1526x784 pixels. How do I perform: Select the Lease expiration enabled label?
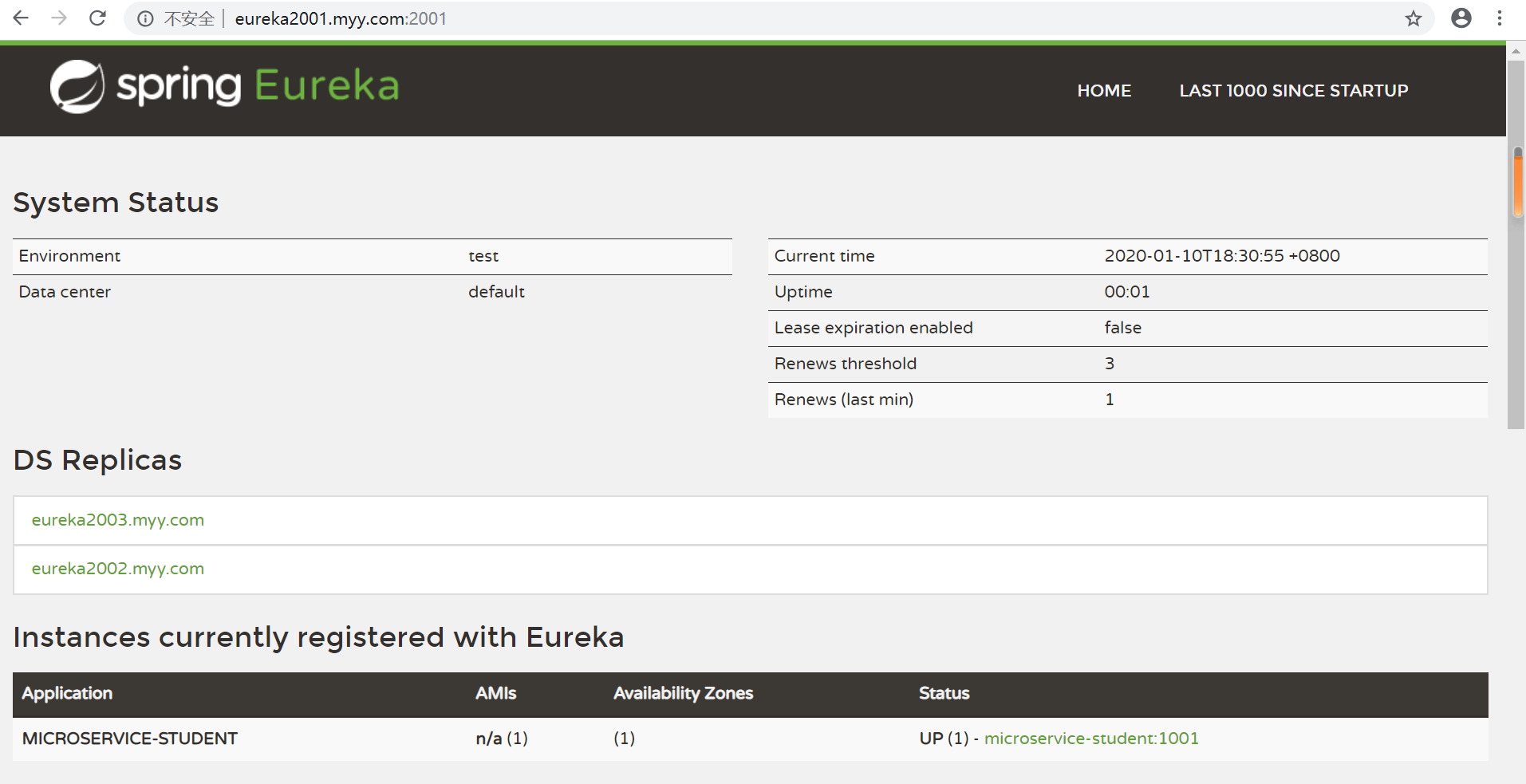[x=873, y=328]
